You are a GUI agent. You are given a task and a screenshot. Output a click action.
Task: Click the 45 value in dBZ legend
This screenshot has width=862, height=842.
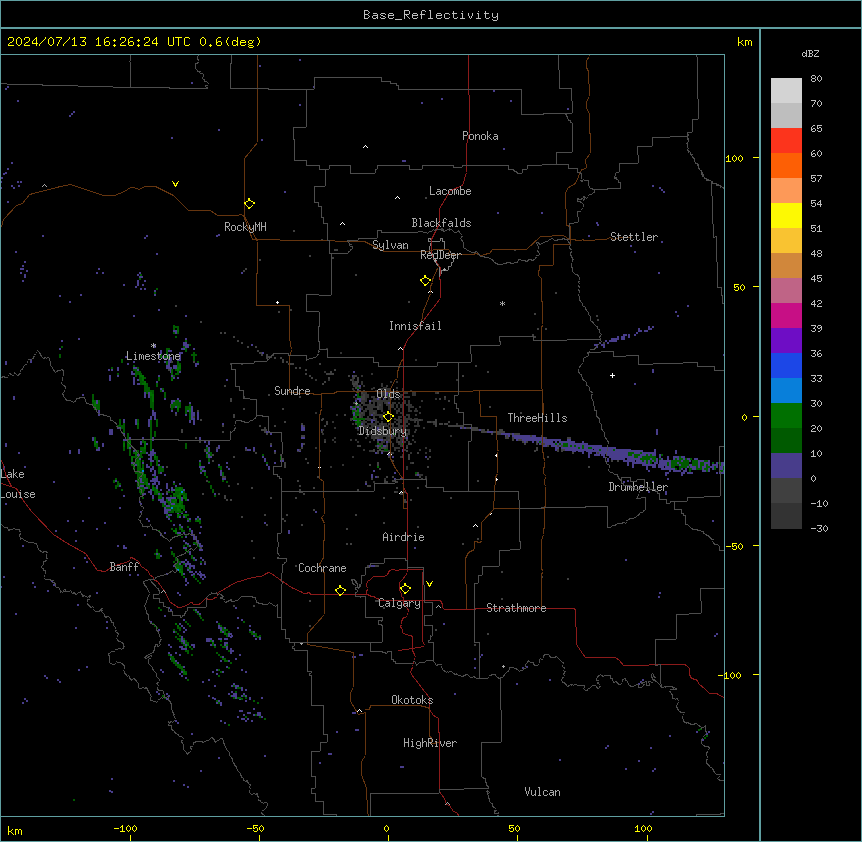tap(816, 278)
